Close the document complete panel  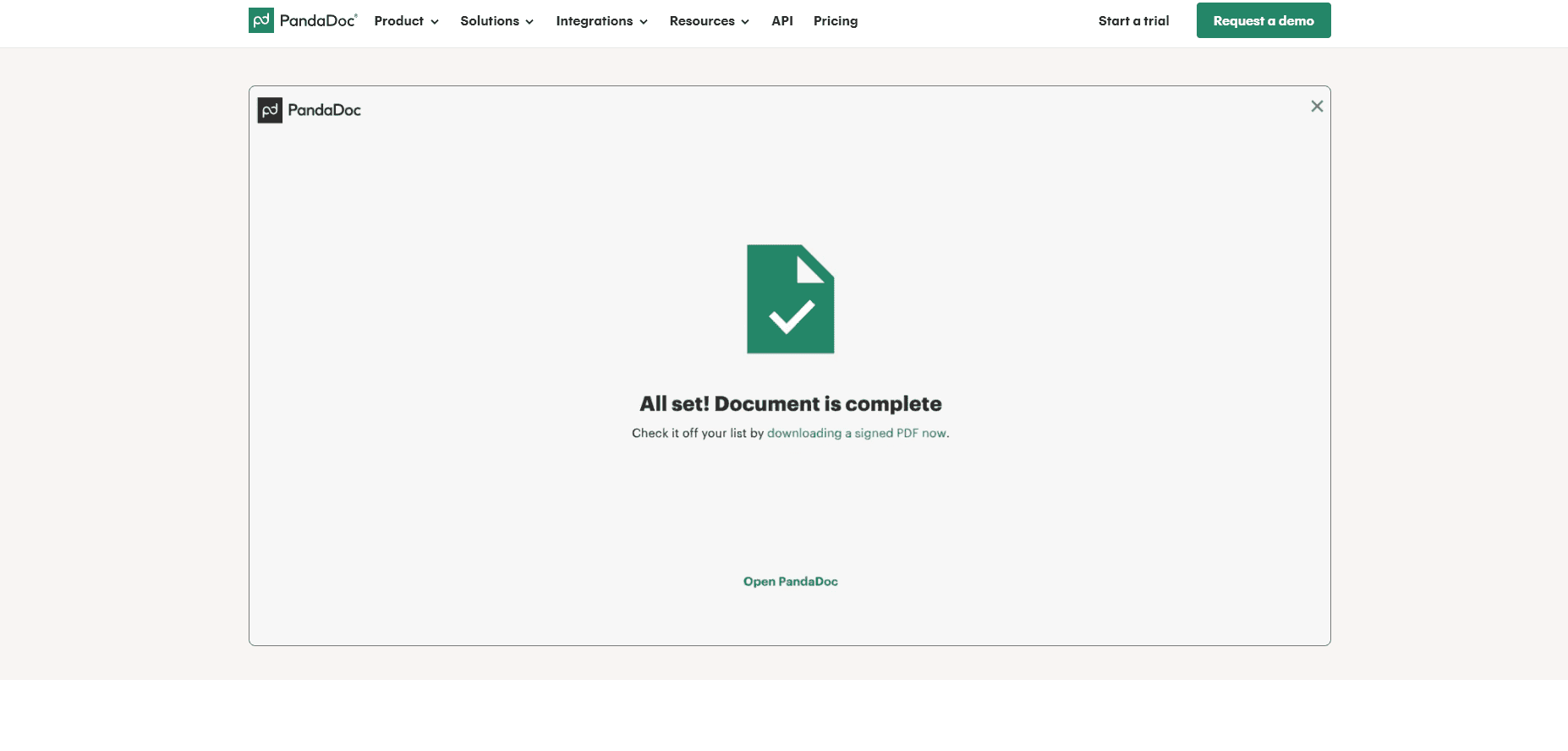(1317, 107)
